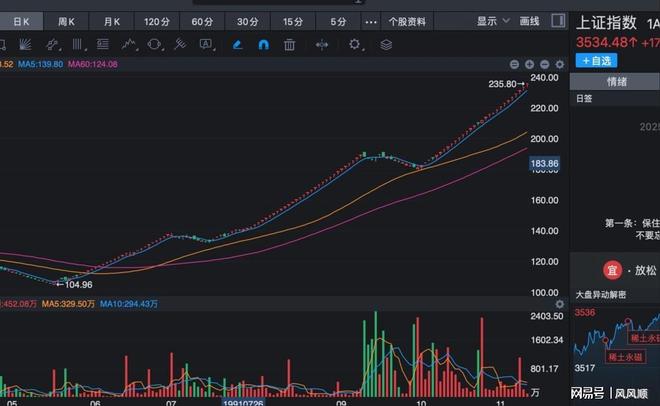Open the chart settings gear in toolbar
The height and width of the screenshot is (406, 660).
pyautogui.click(x=354, y=44)
